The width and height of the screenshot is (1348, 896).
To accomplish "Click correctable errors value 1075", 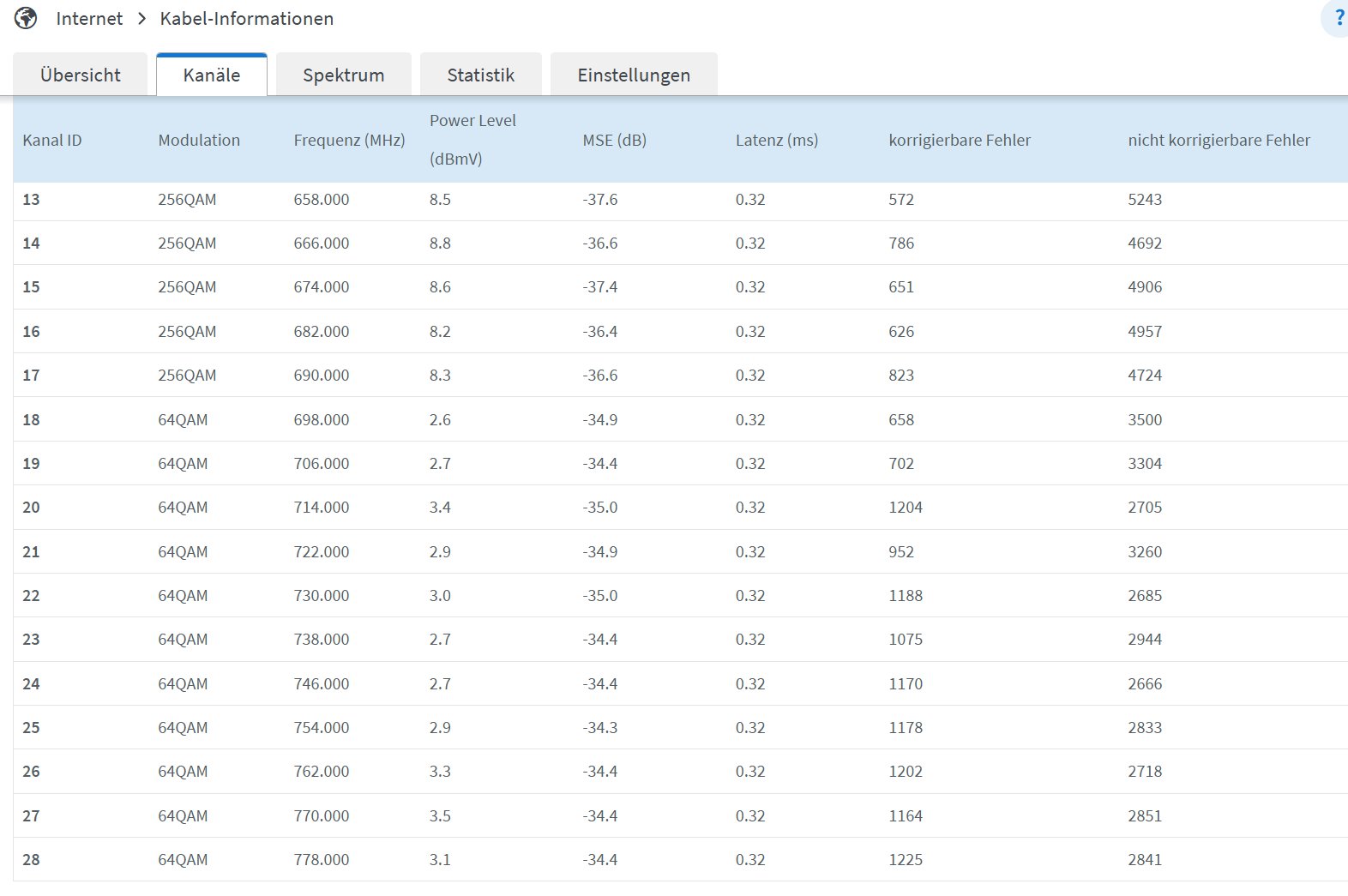I will click(906, 640).
